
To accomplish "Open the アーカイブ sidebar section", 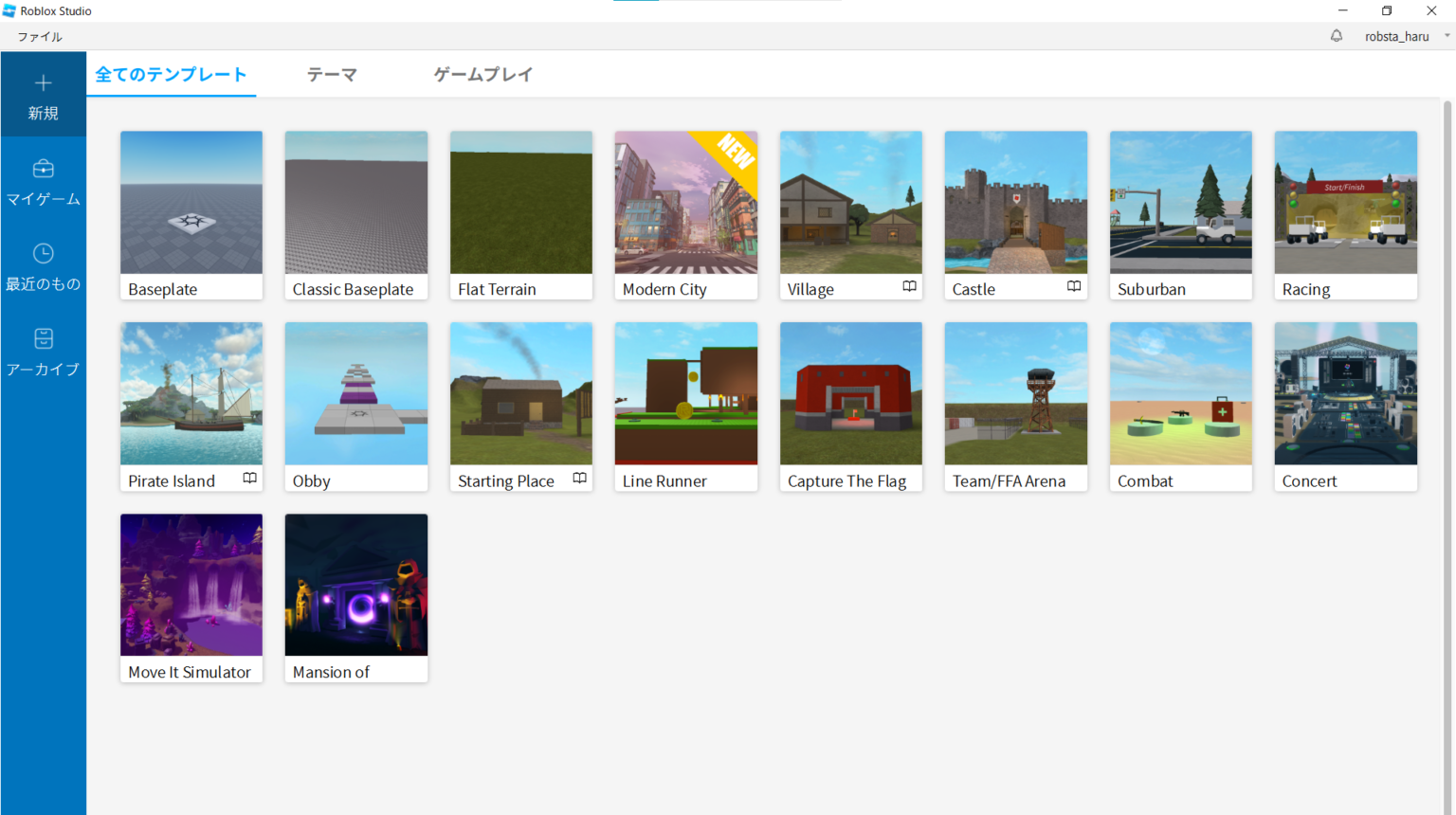I will pyautogui.click(x=44, y=351).
